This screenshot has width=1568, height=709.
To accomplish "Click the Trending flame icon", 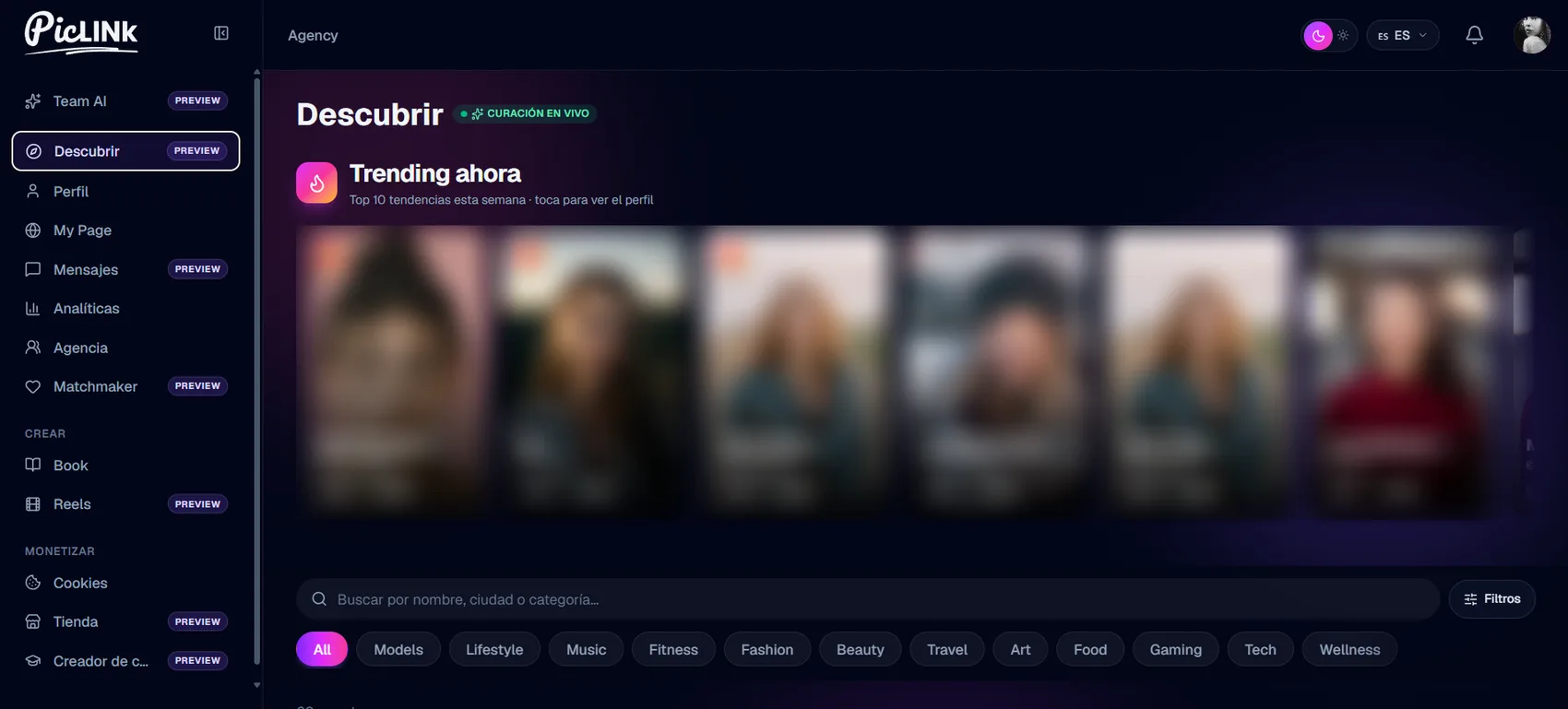I will click(x=316, y=183).
